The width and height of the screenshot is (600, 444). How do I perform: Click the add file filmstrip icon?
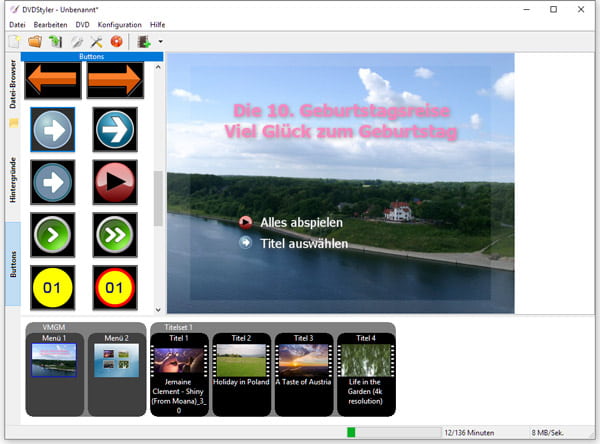(x=144, y=42)
